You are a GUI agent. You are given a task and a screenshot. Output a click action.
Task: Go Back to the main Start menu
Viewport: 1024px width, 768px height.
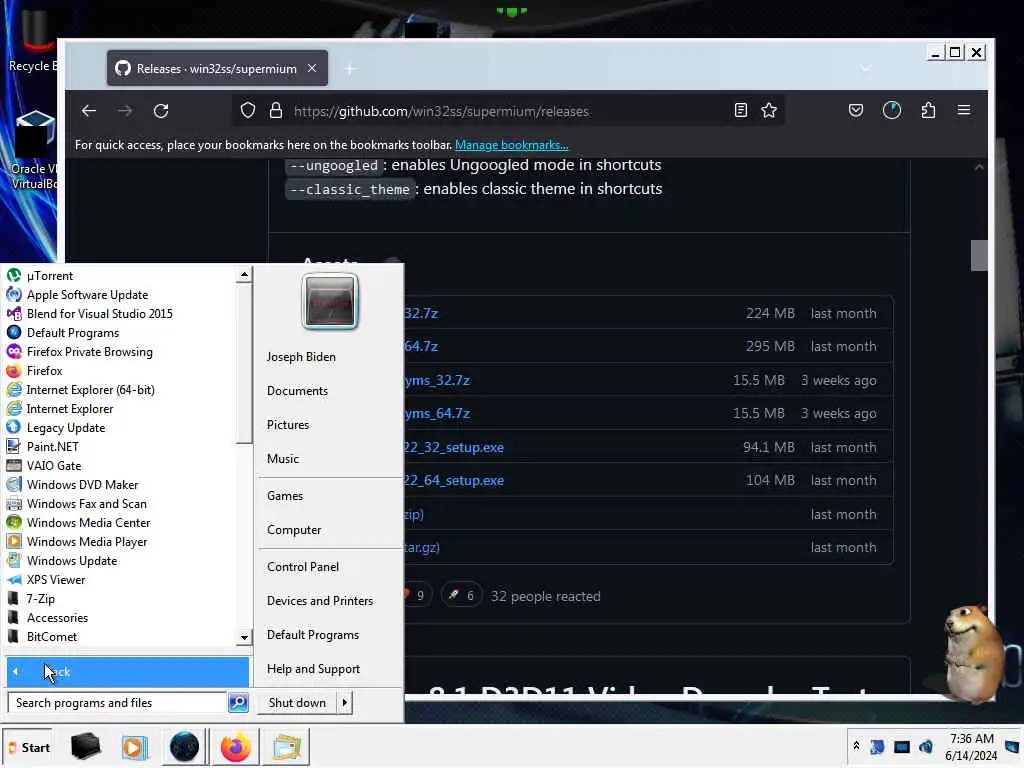(127, 671)
